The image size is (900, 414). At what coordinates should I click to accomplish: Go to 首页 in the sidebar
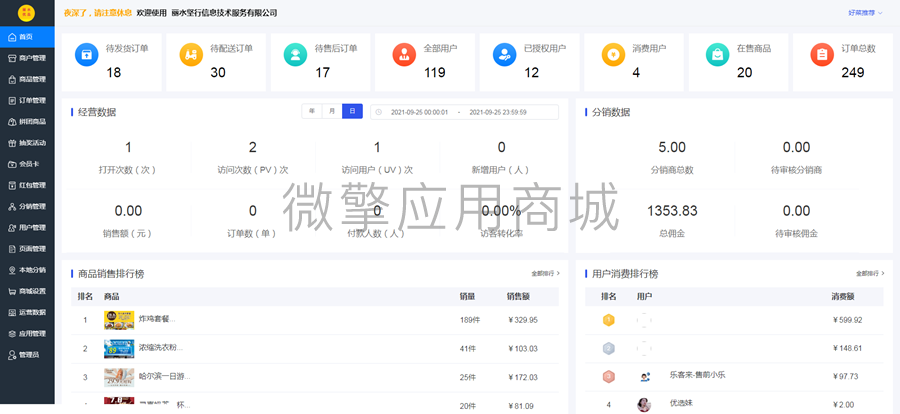(x=27, y=37)
